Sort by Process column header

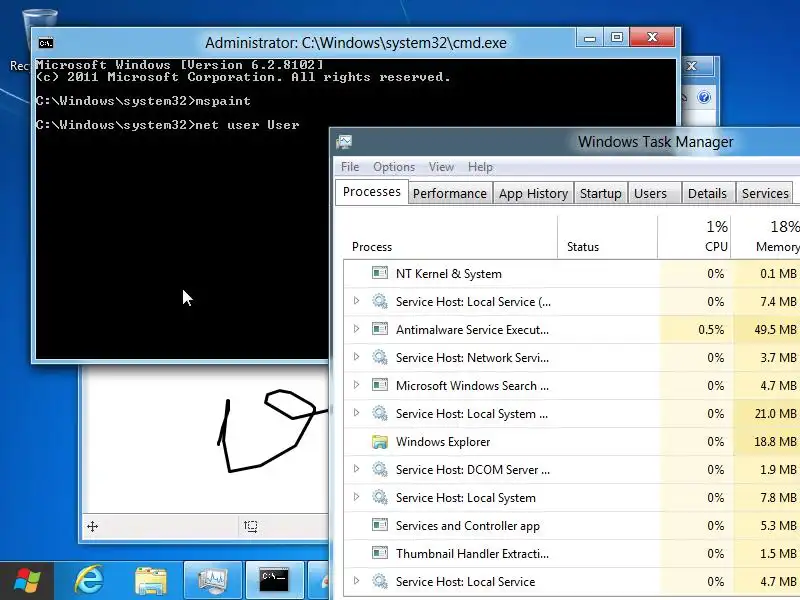(x=450, y=238)
